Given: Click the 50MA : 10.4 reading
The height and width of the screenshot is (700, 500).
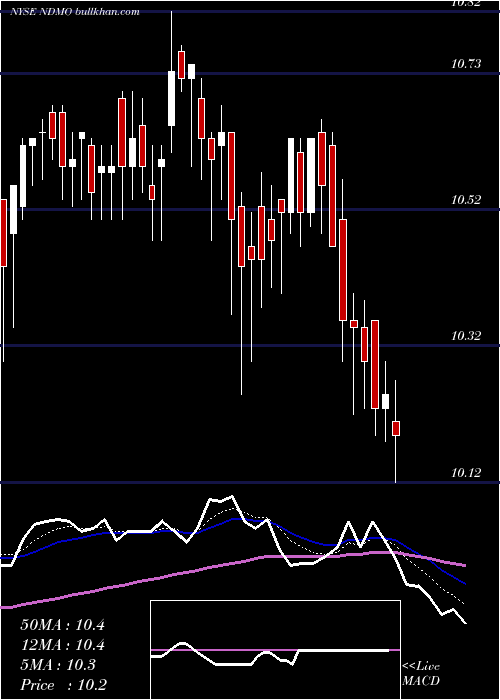Looking at the screenshot, I should tap(62, 625).
